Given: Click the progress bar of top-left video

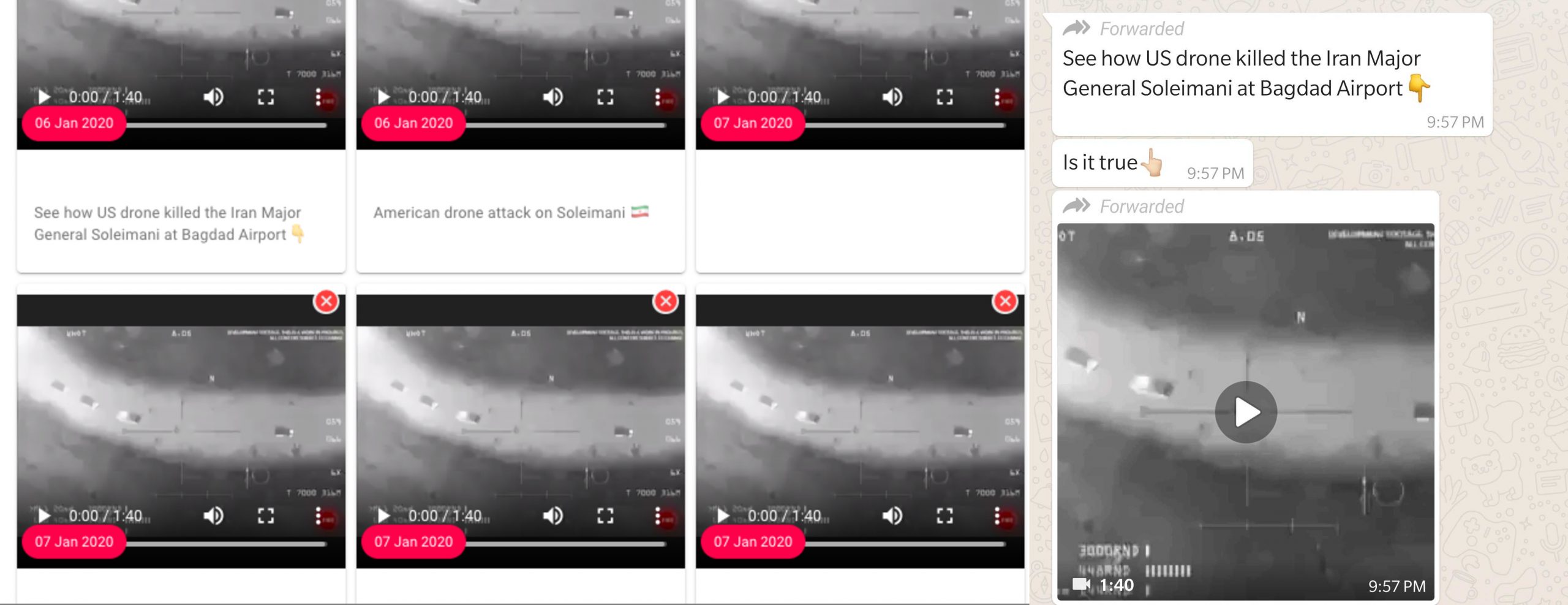Looking at the screenshot, I should click(x=226, y=125).
